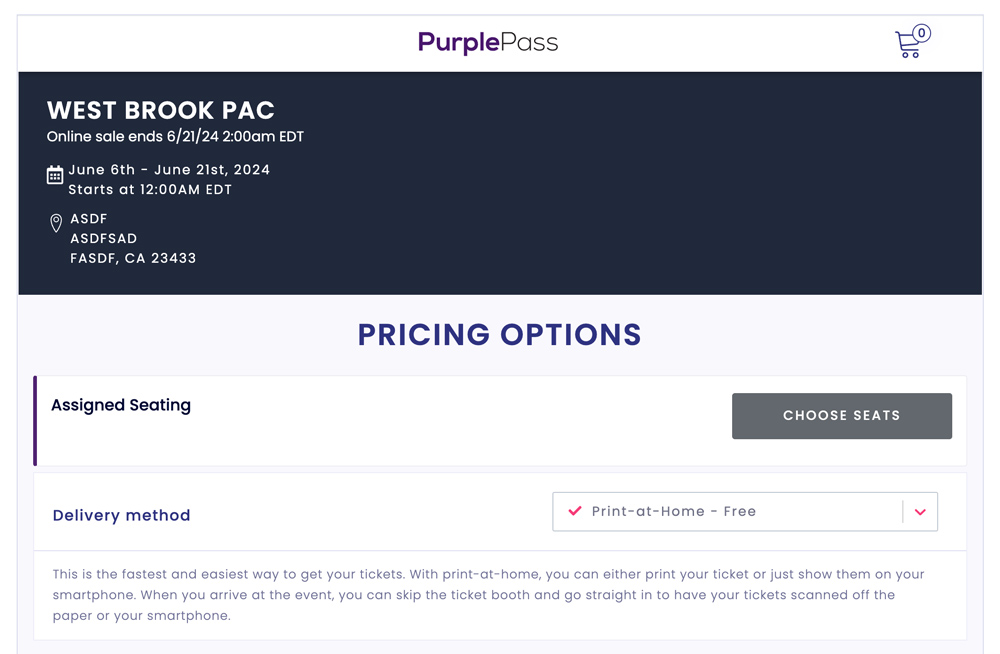Click the calendar icon beside event dates
Image resolution: width=1000 pixels, height=654 pixels.
point(55,175)
